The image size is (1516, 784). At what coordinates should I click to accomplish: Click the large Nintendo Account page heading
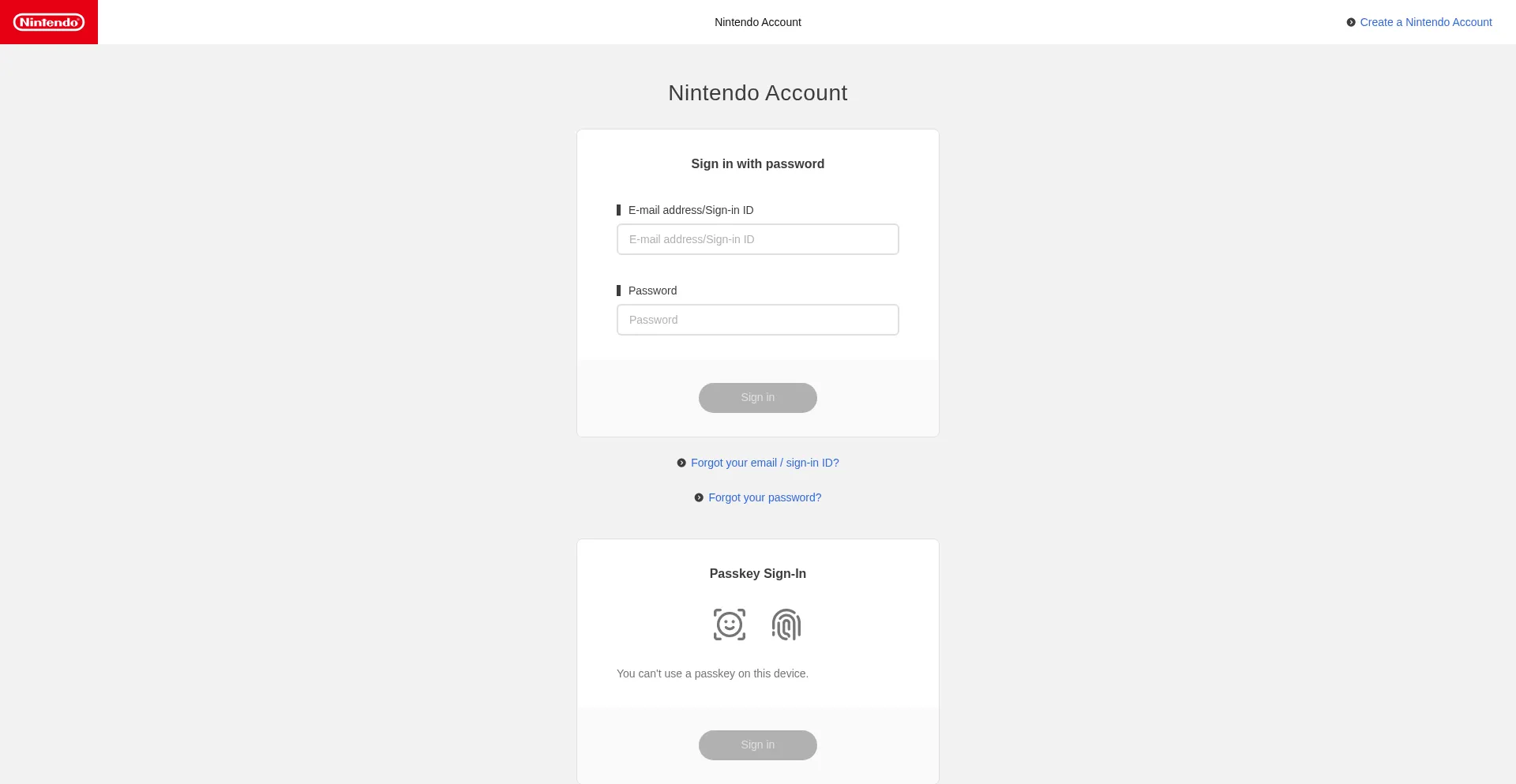point(757,93)
